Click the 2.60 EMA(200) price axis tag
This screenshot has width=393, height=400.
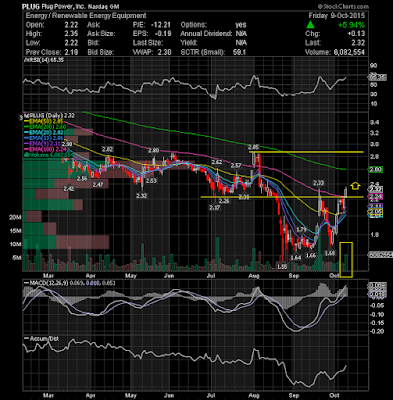376,170
